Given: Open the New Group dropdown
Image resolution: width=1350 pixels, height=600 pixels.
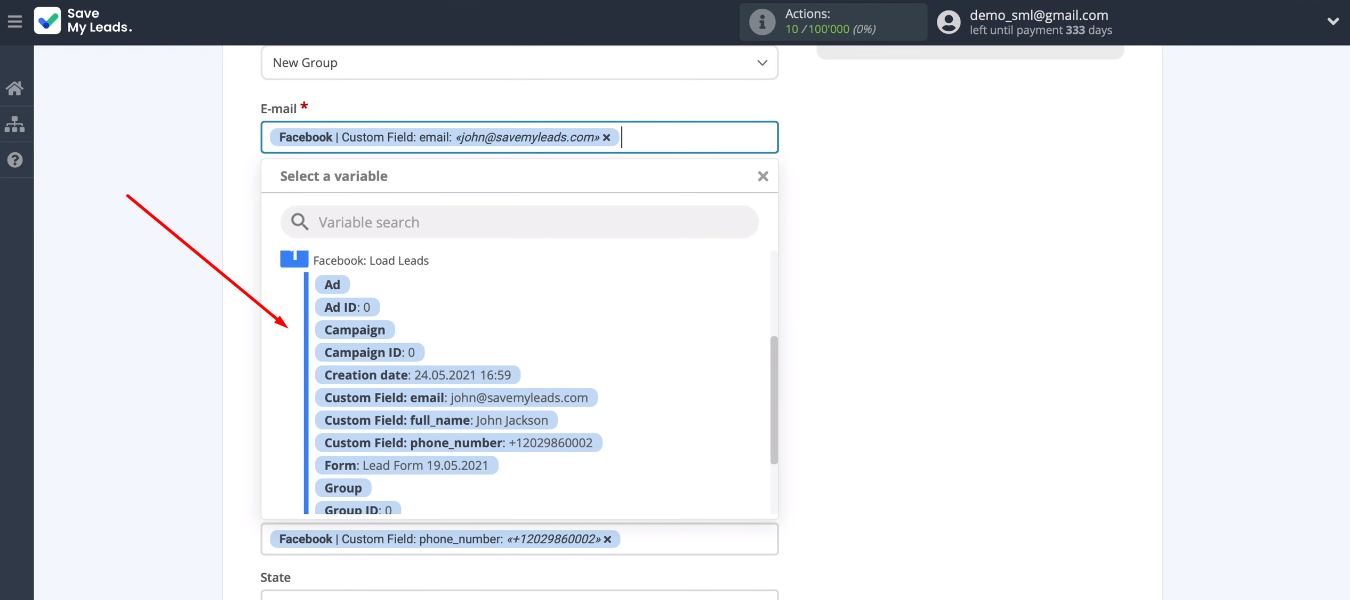Looking at the screenshot, I should pyautogui.click(x=519, y=63).
